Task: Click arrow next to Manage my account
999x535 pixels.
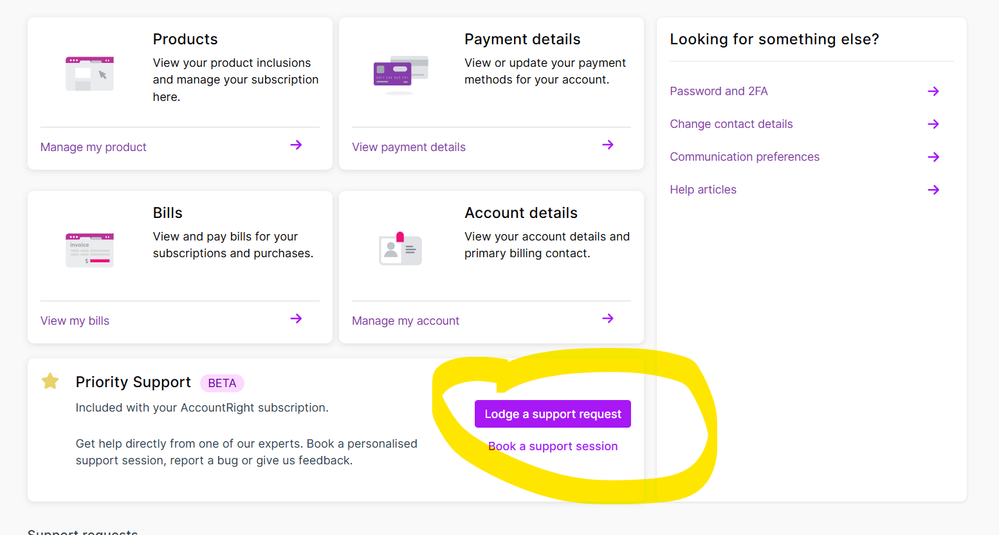Action: [x=608, y=319]
